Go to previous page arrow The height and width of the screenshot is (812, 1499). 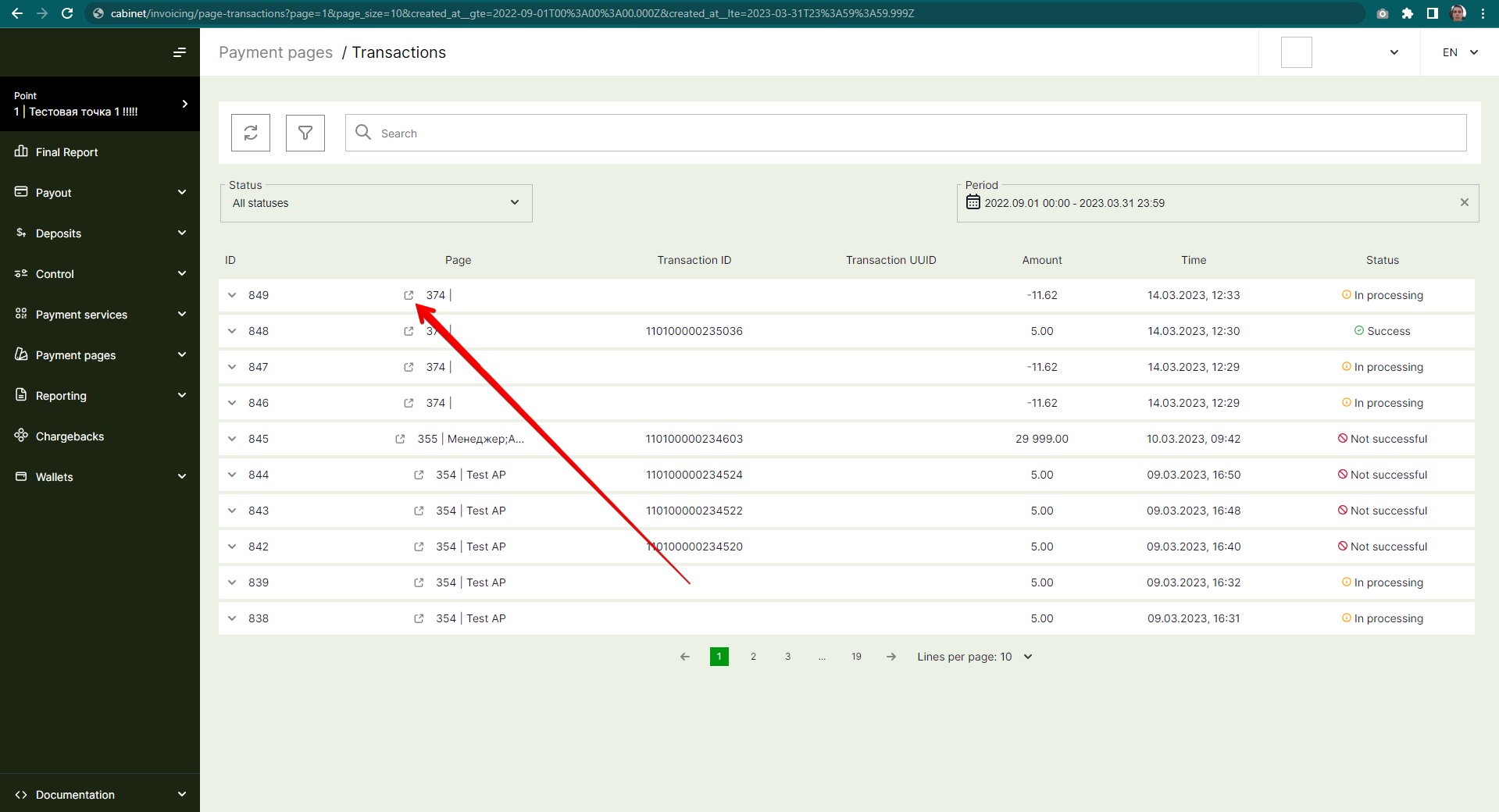(x=685, y=657)
